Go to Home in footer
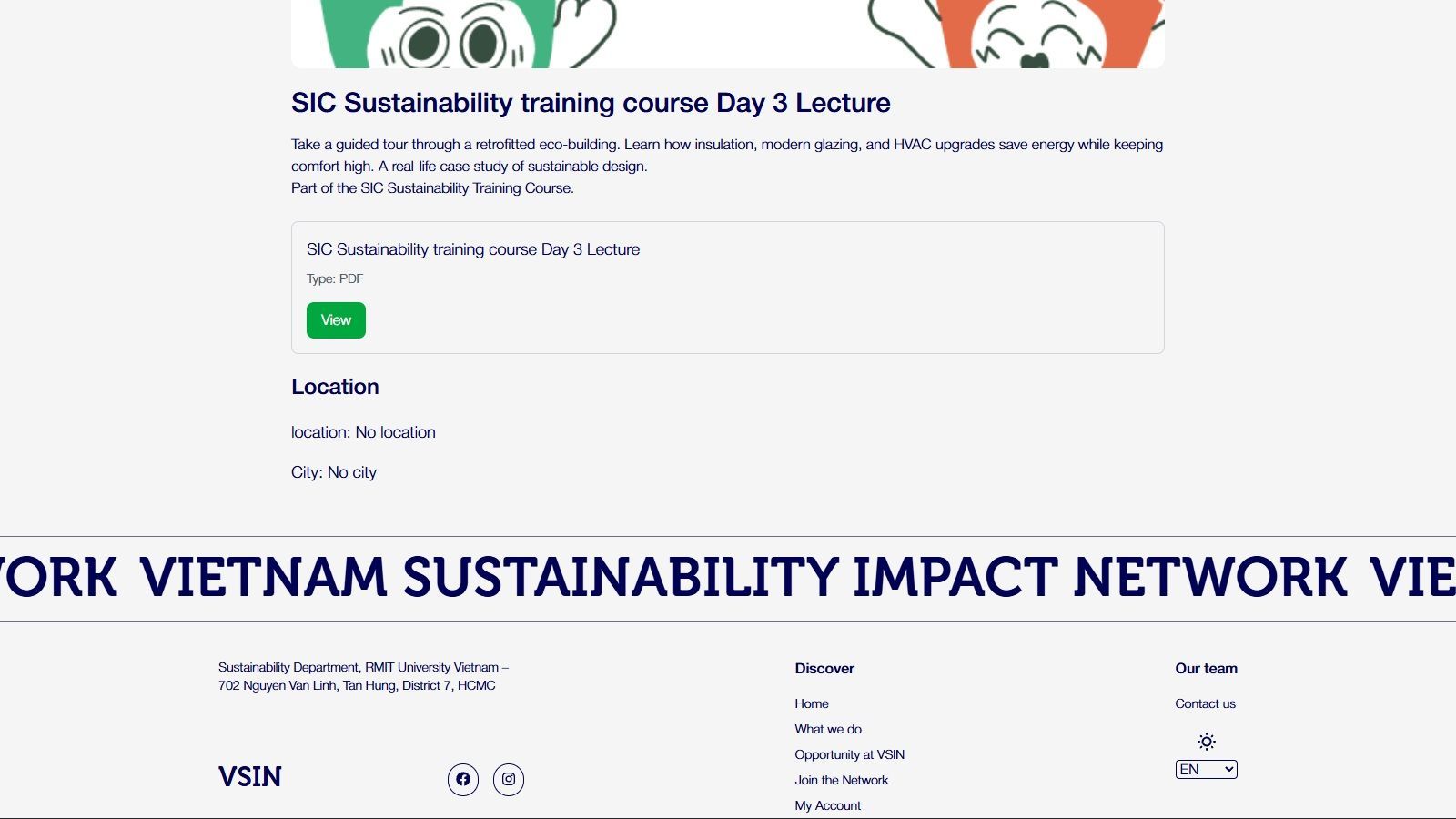The width and height of the screenshot is (1456, 819). (x=812, y=703)
